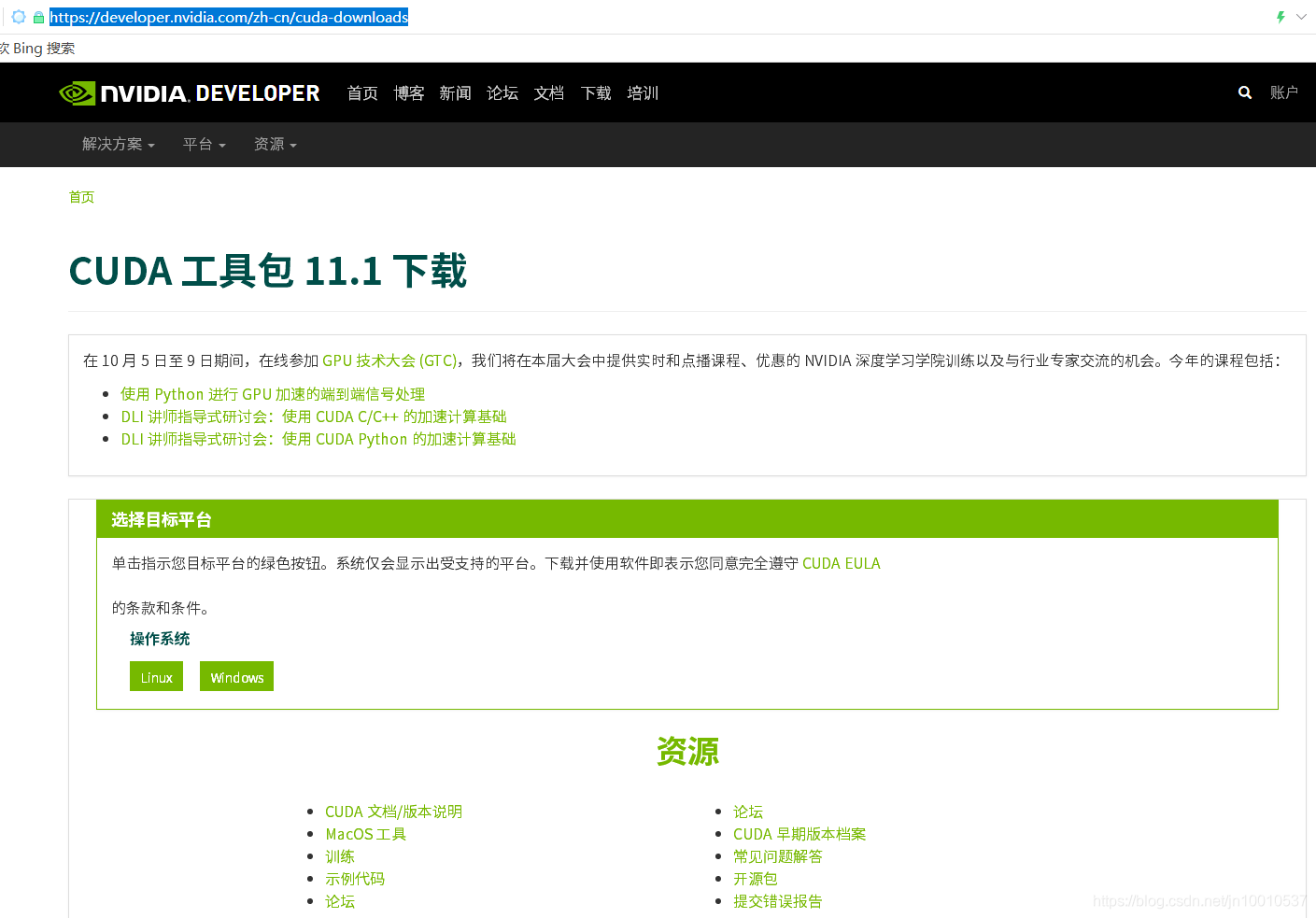
Task: Expand the 资源 dropdown menu
Action: pos(276,145)
